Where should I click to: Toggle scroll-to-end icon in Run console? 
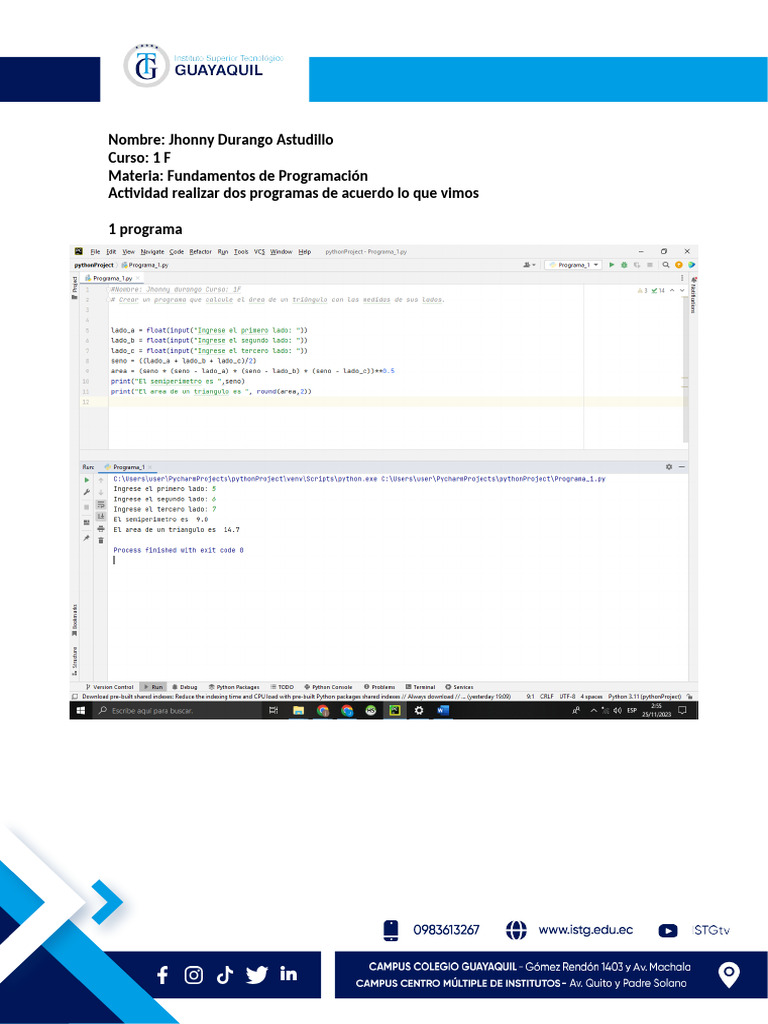click(x=101, y=517)
